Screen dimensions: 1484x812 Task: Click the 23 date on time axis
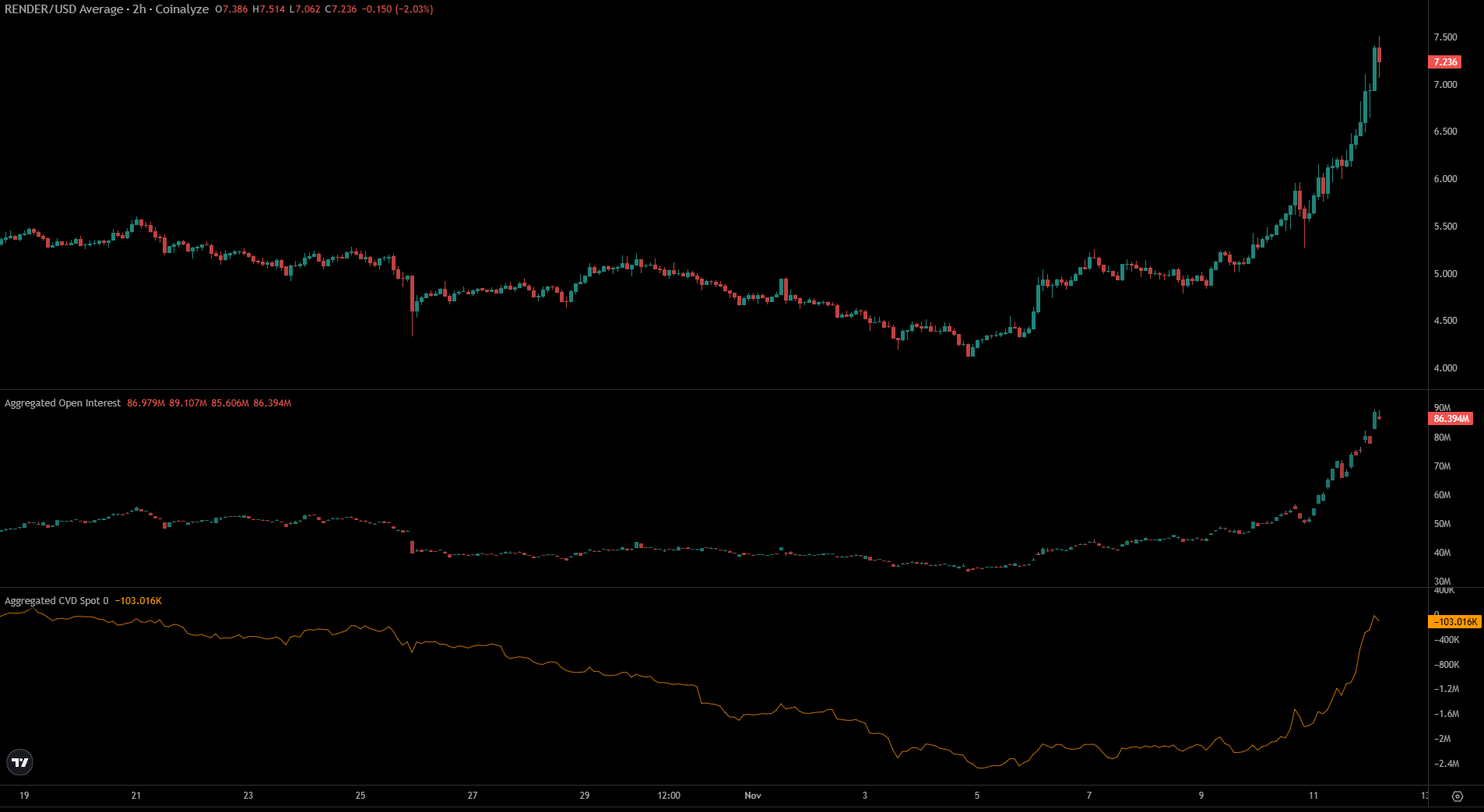248,796
